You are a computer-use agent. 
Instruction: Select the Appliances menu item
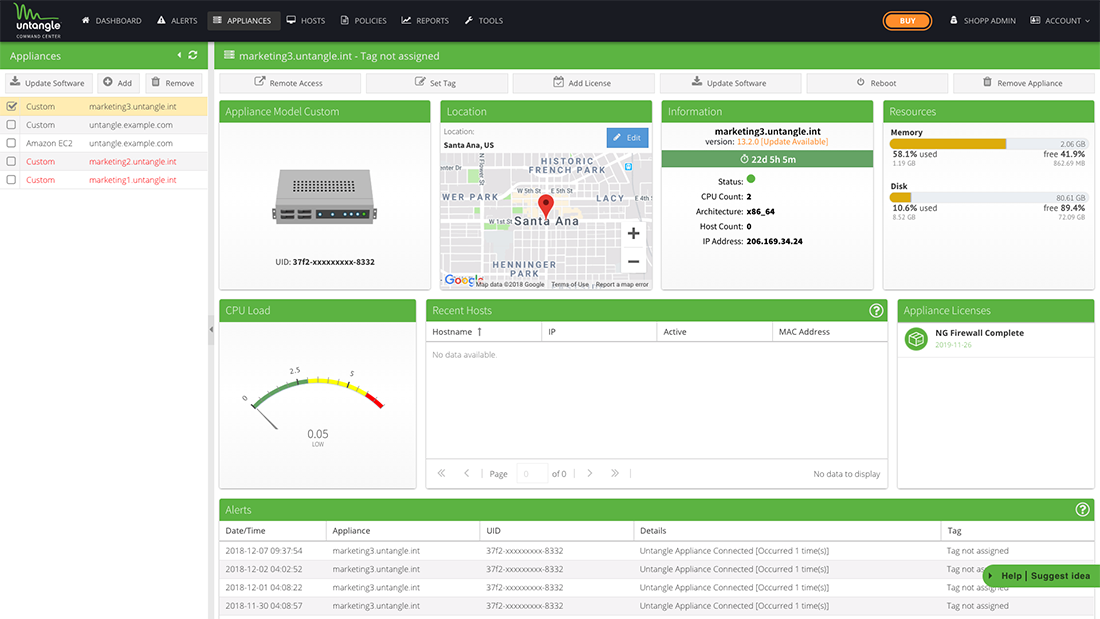(x=242, y=20)
